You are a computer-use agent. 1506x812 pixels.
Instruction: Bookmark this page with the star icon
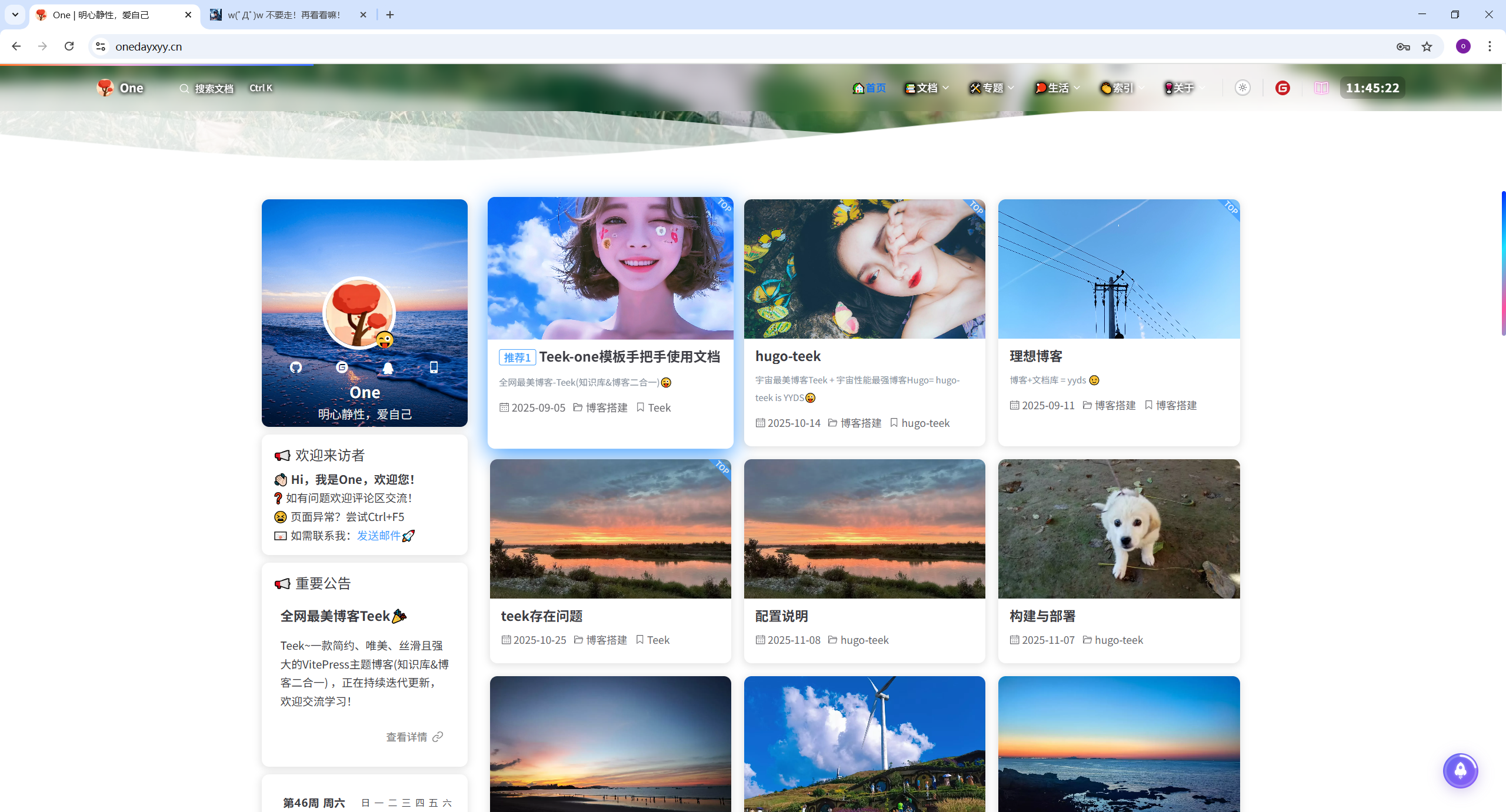tap(1427, 46)
